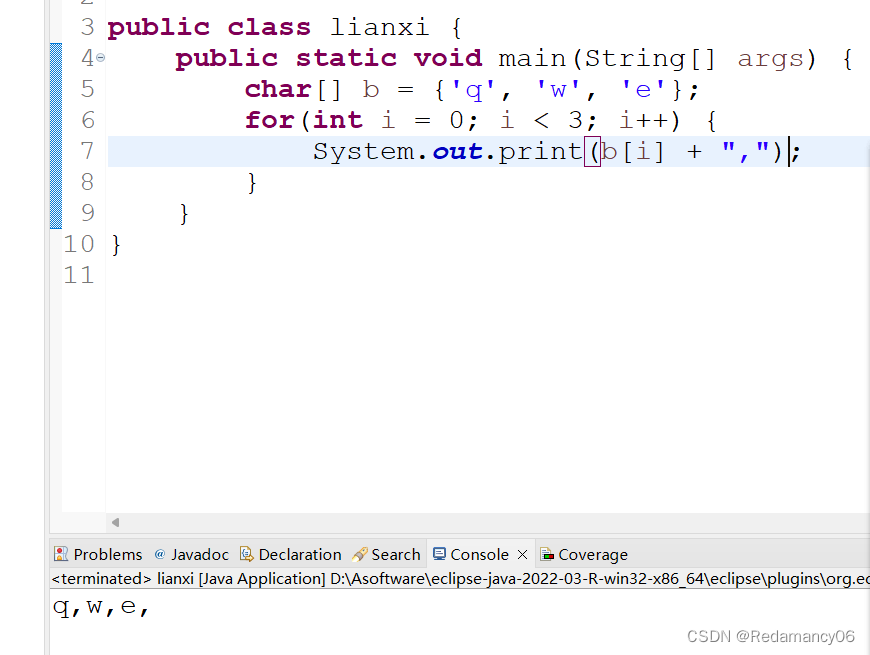Click the 'w' character literal
870x655 pixels.
[x=558, y=89]
